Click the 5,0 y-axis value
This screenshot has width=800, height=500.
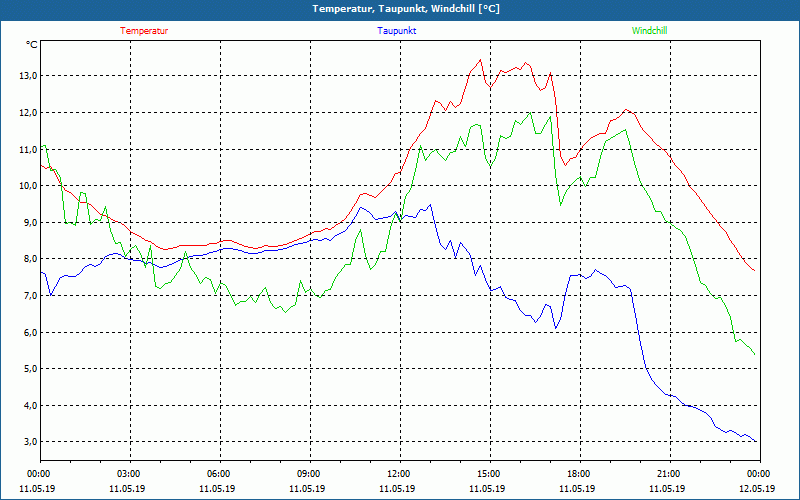pos(30,368)
